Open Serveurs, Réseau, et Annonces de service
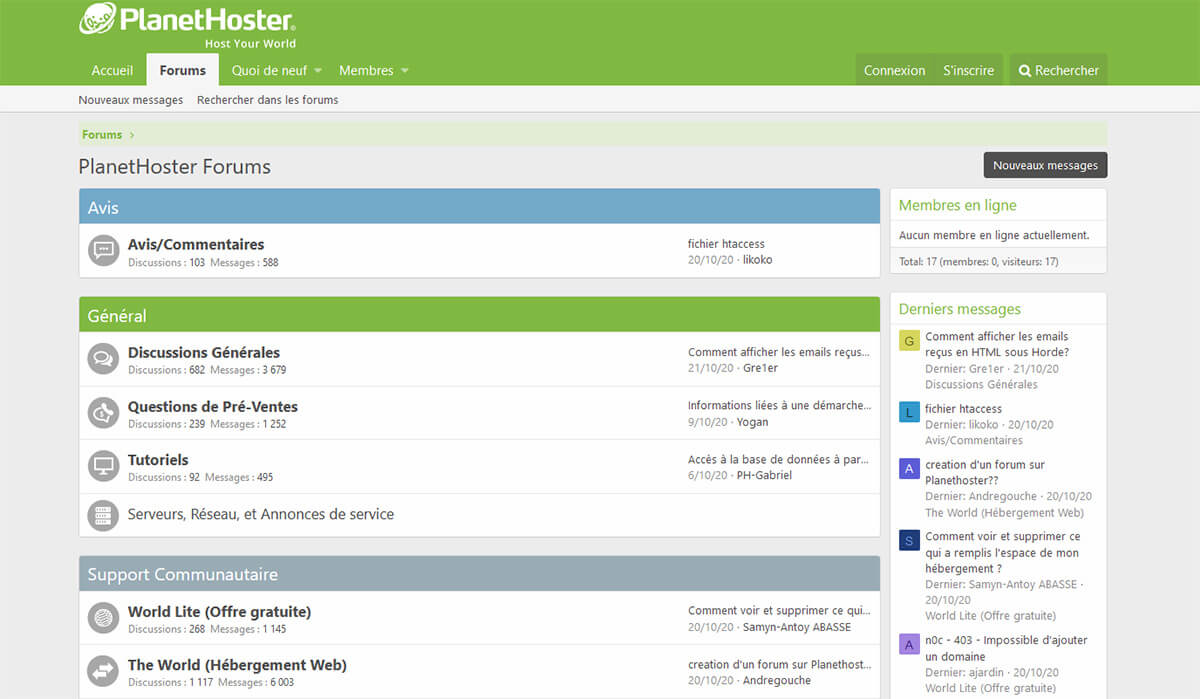The height and width of the screenshot is (699, 1200). (261, 514)
